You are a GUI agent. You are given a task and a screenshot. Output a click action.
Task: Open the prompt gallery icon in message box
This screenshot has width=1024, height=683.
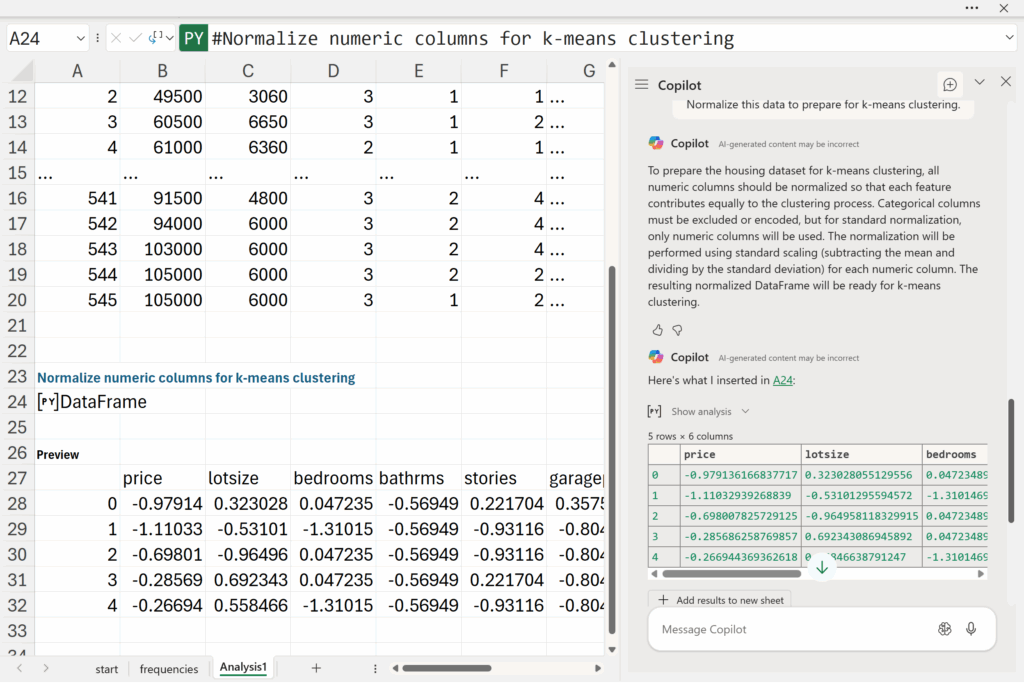pos(944,629)
